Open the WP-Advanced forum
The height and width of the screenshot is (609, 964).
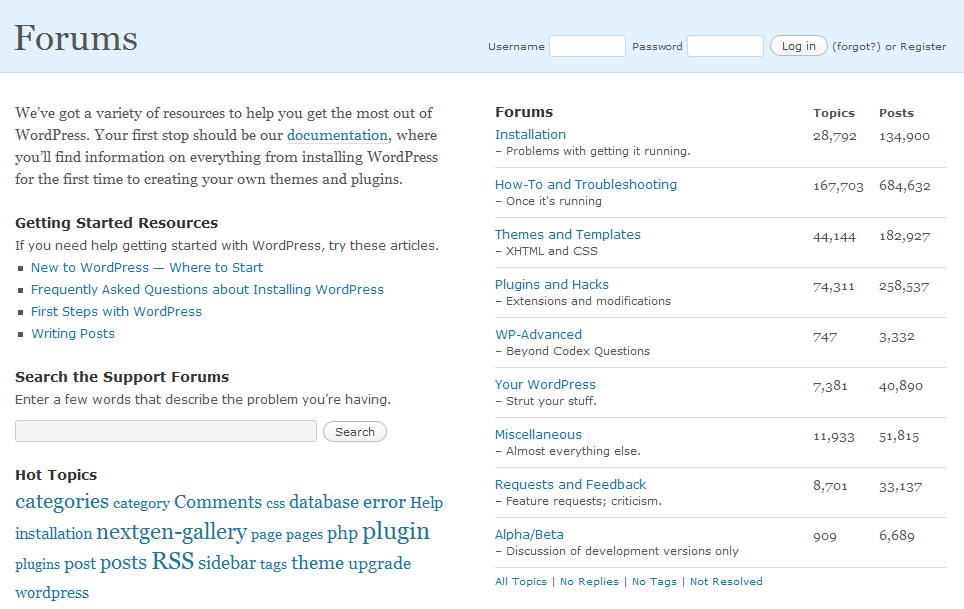click(x=539, y=334)
